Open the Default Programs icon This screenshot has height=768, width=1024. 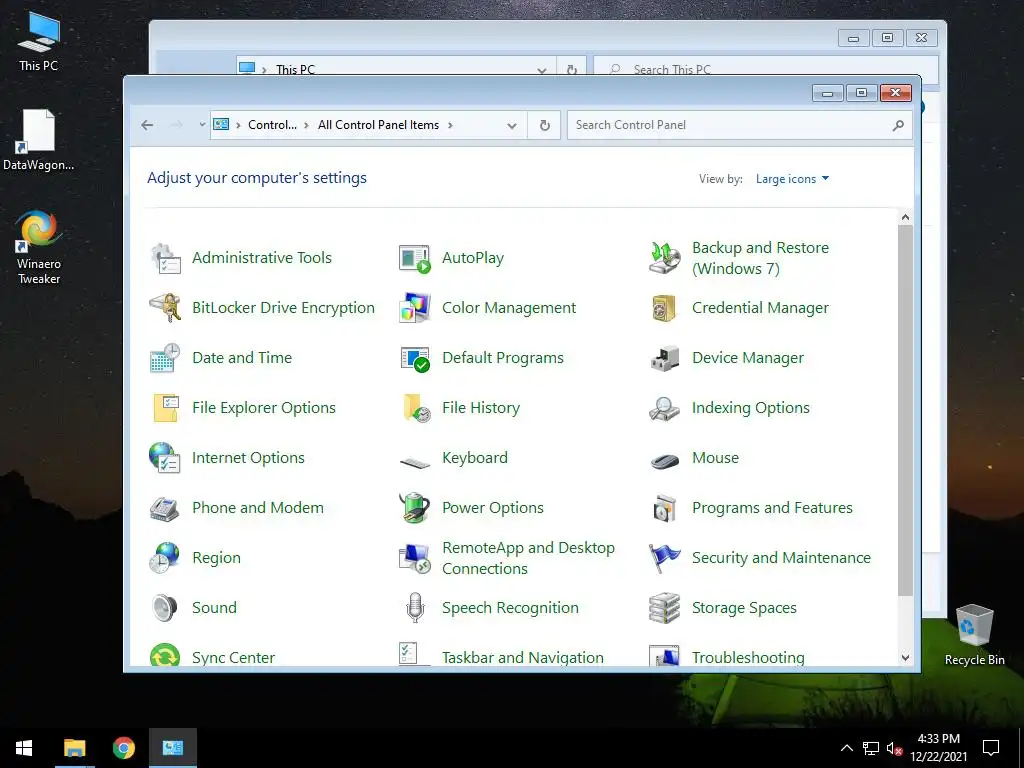tap(415, 358)
